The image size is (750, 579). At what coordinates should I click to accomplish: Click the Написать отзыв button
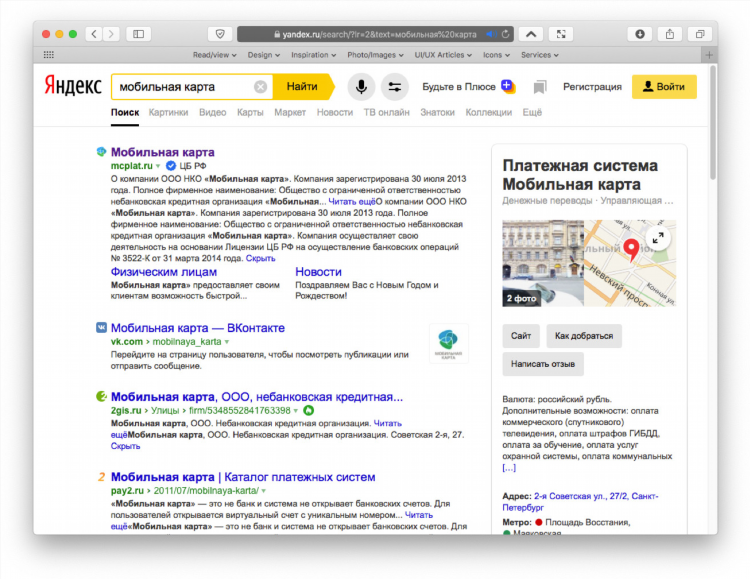click(543, 364)
